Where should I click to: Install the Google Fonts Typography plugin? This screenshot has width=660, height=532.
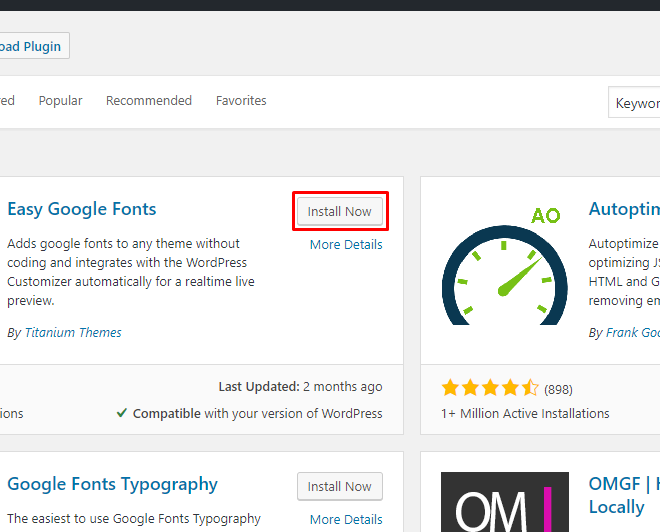[x=340, y=487]
